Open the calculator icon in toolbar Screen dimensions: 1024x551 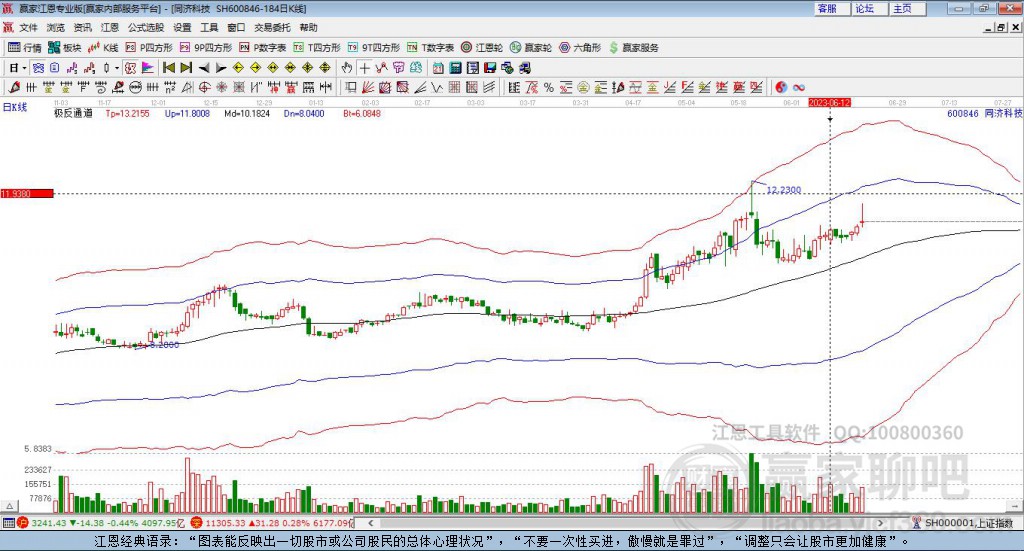[455, 68]
